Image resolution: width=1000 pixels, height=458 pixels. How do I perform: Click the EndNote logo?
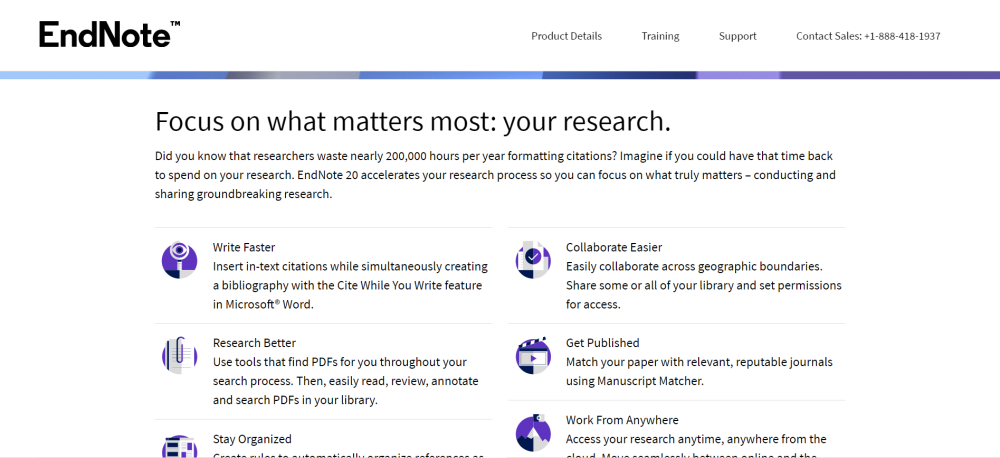[x=109, y=34]
